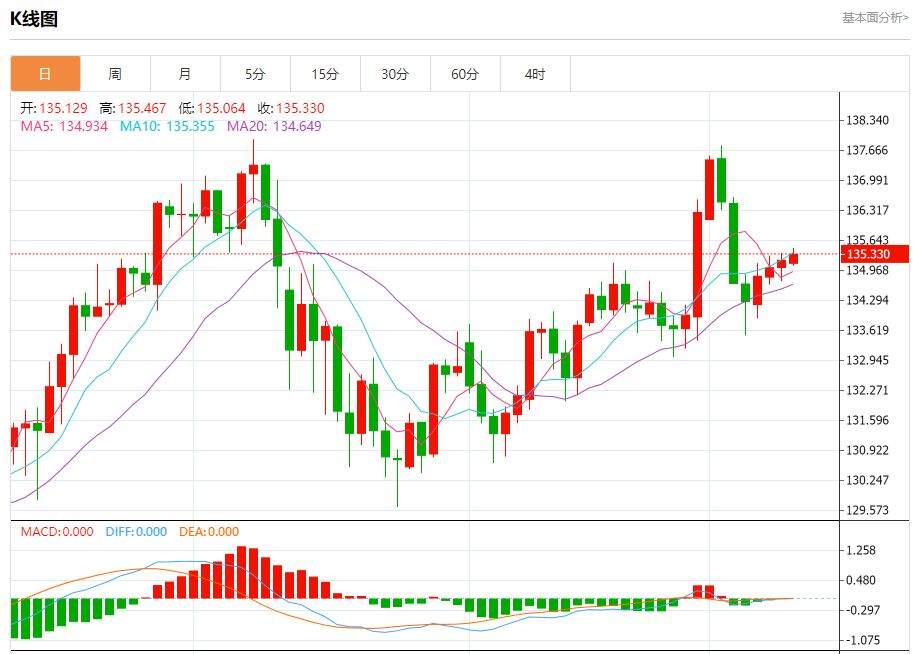Click the MA10: 135.355 legend

[168, 126]
